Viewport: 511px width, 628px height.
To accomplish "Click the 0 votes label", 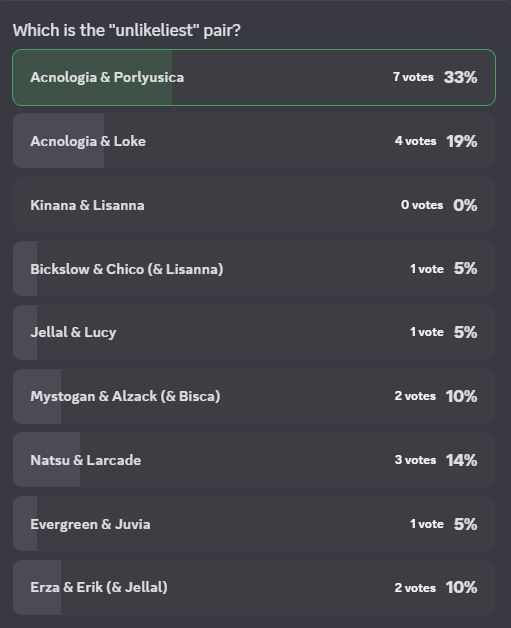I will click(x=422, y=205).
